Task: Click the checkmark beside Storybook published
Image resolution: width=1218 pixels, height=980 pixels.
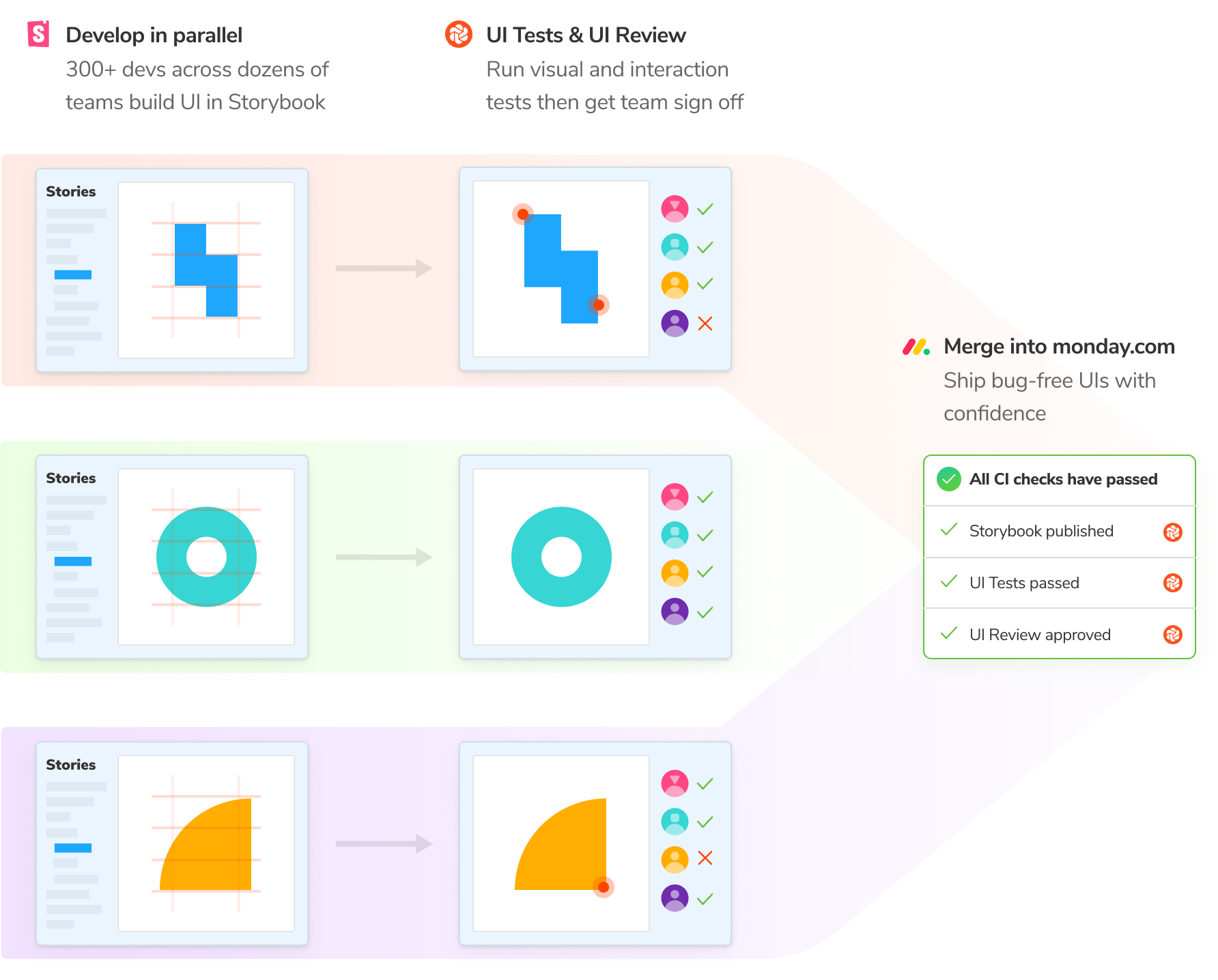Action: pyautogui.click(x=948, y=530)
